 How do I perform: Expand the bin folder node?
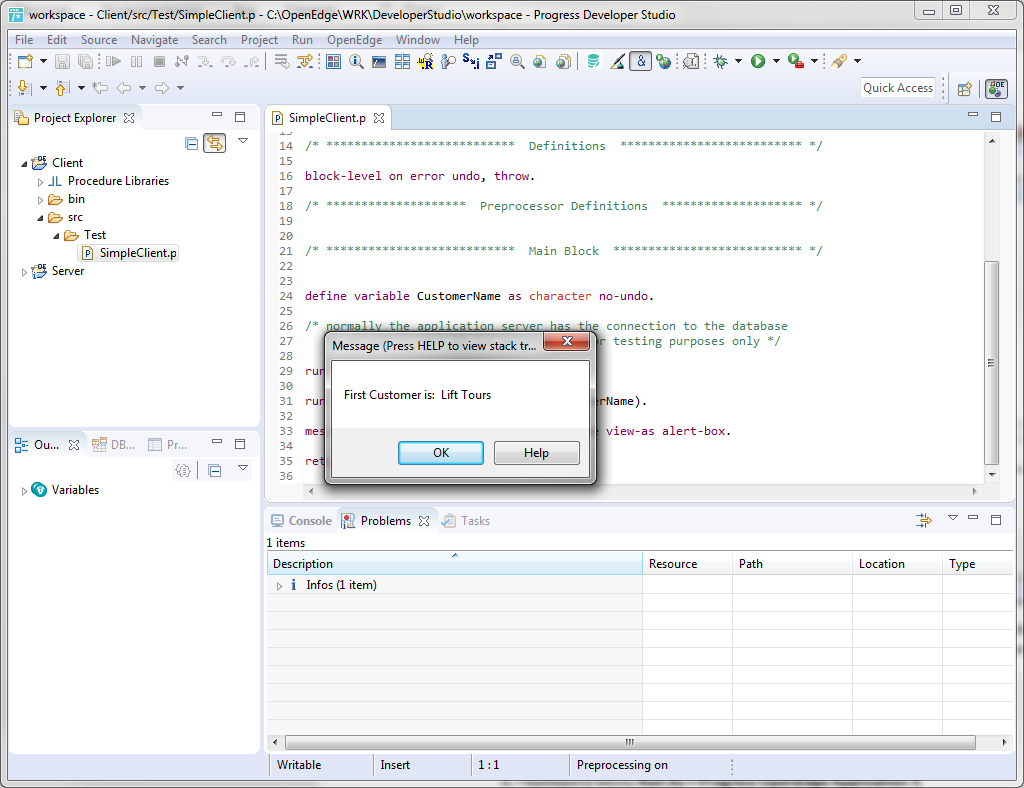pos(40,200)
